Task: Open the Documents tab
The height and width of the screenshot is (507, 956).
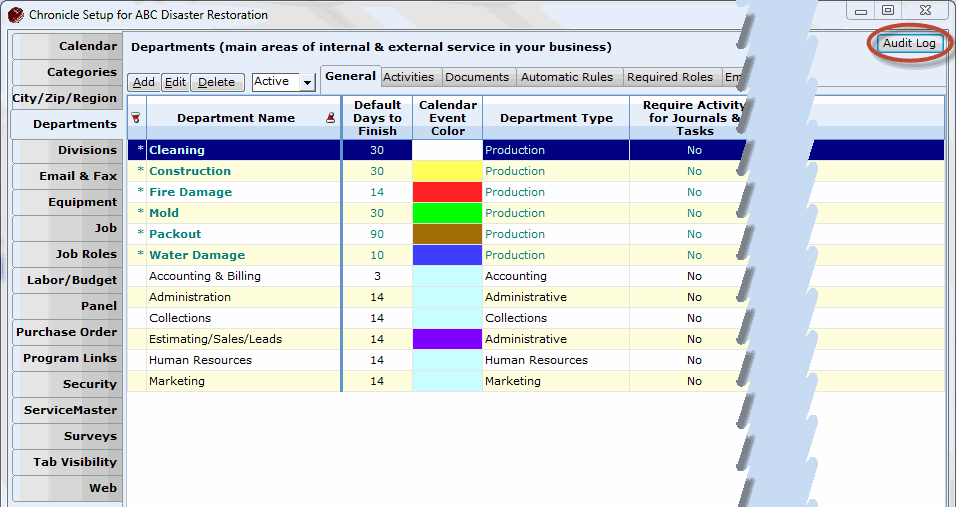Action: point(477,77)
